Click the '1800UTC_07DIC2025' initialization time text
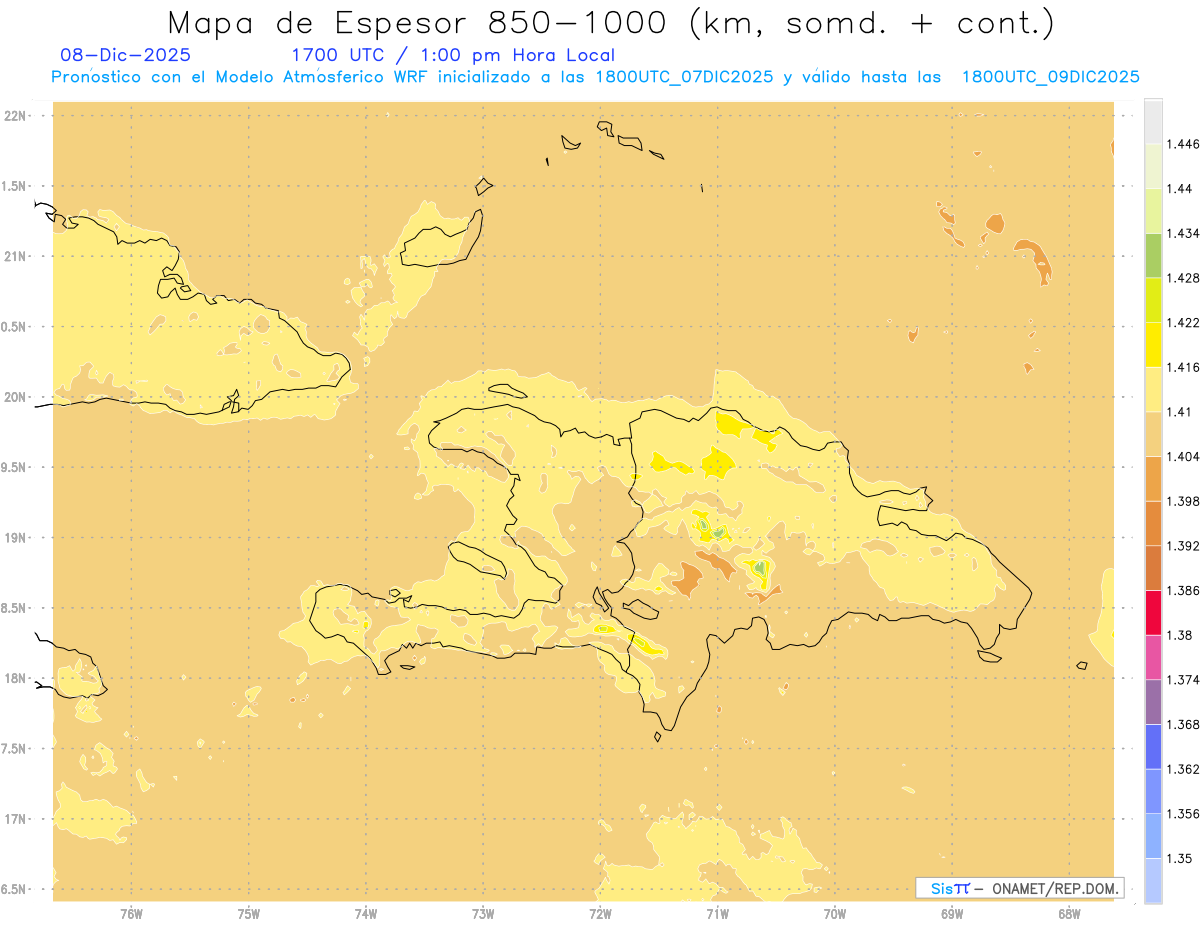Viewport: 1200px width, 927px height. coord(683,78)
